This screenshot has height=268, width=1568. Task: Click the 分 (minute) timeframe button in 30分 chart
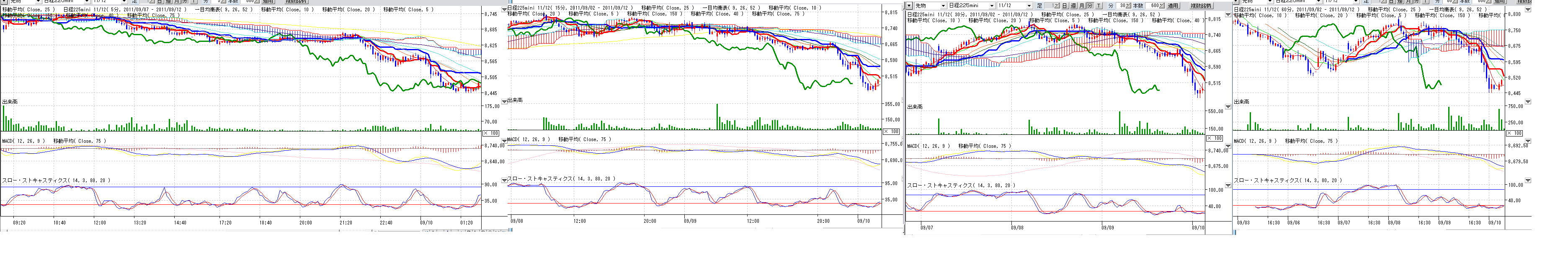[x=1090, y=5]
